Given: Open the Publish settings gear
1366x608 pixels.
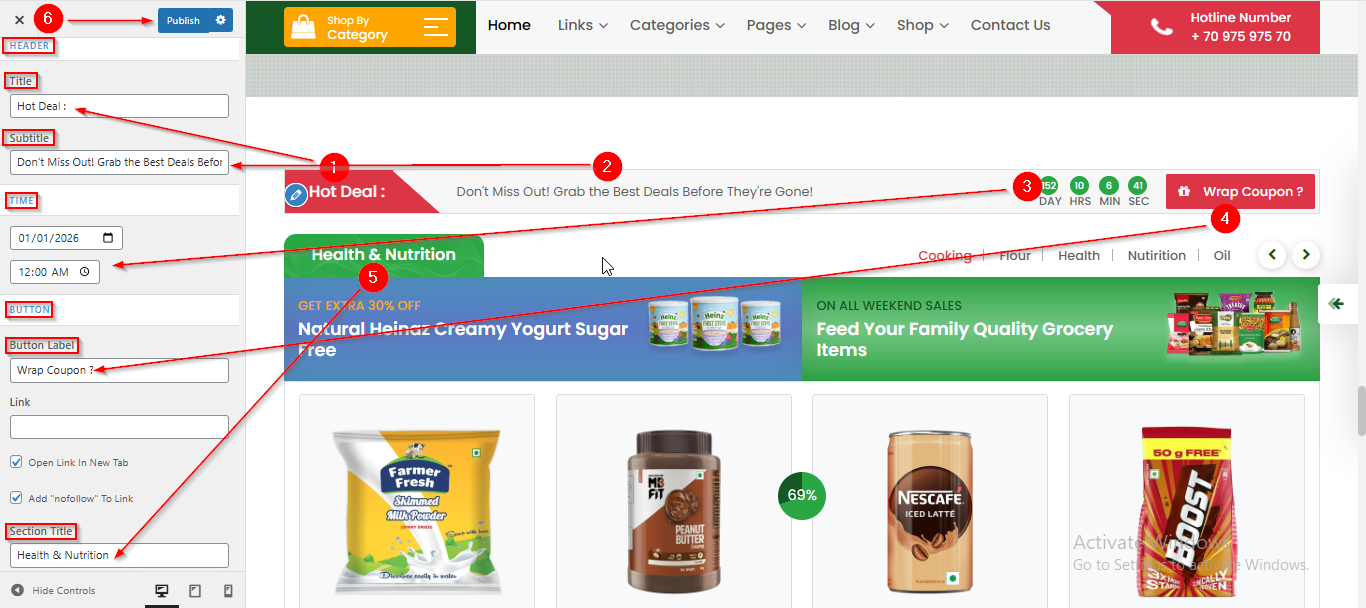Looking at the screenshot, I should pos(221,20).
